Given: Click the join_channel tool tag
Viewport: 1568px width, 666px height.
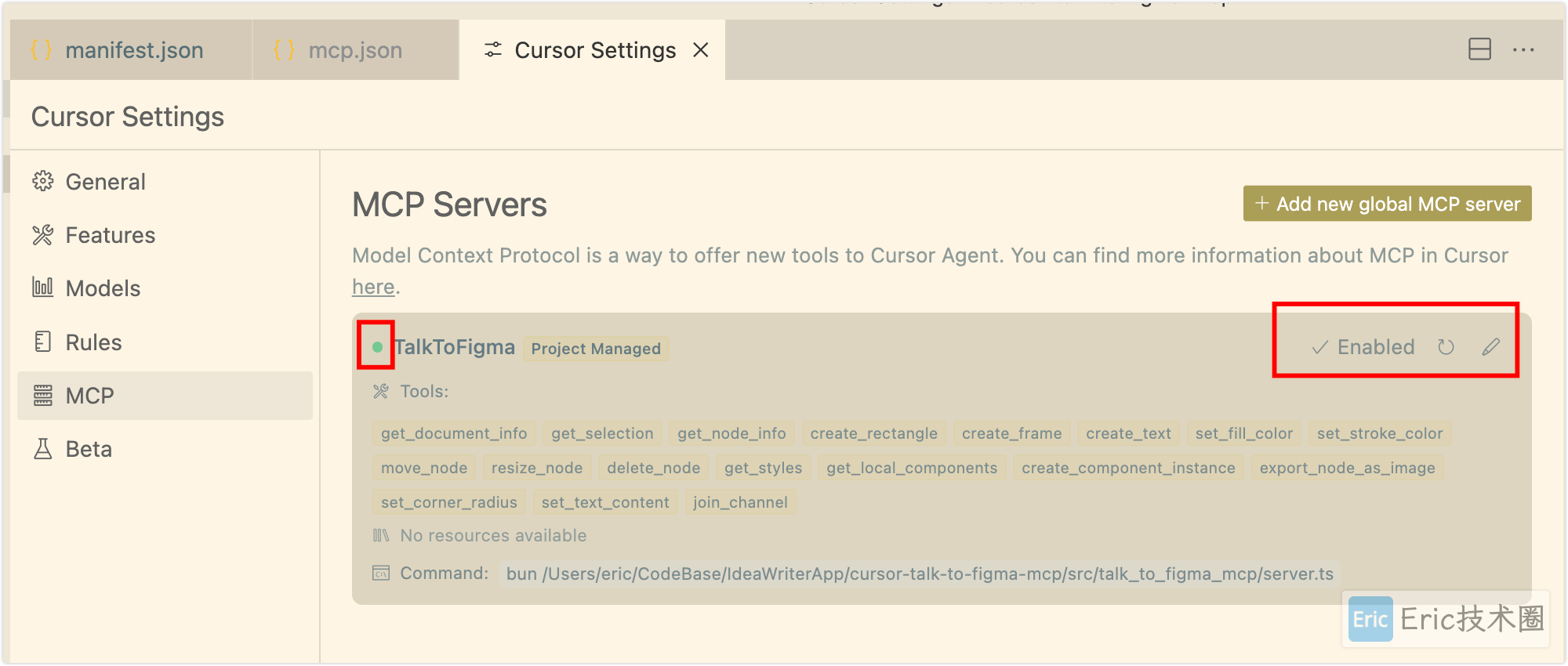Looking at the screenshot, I should pos(740,502).
